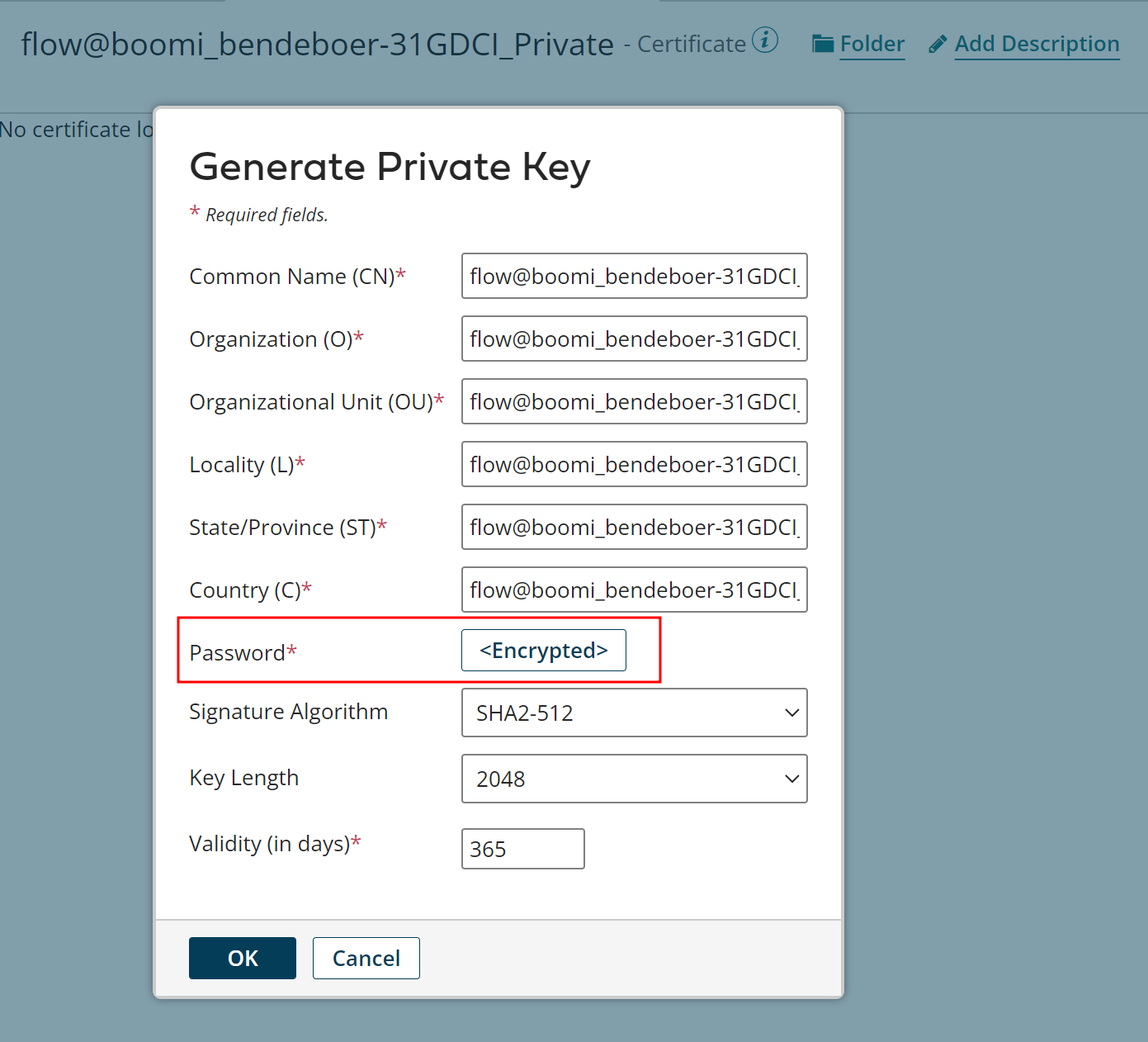Select the Validity in days field

pos(522,848)
